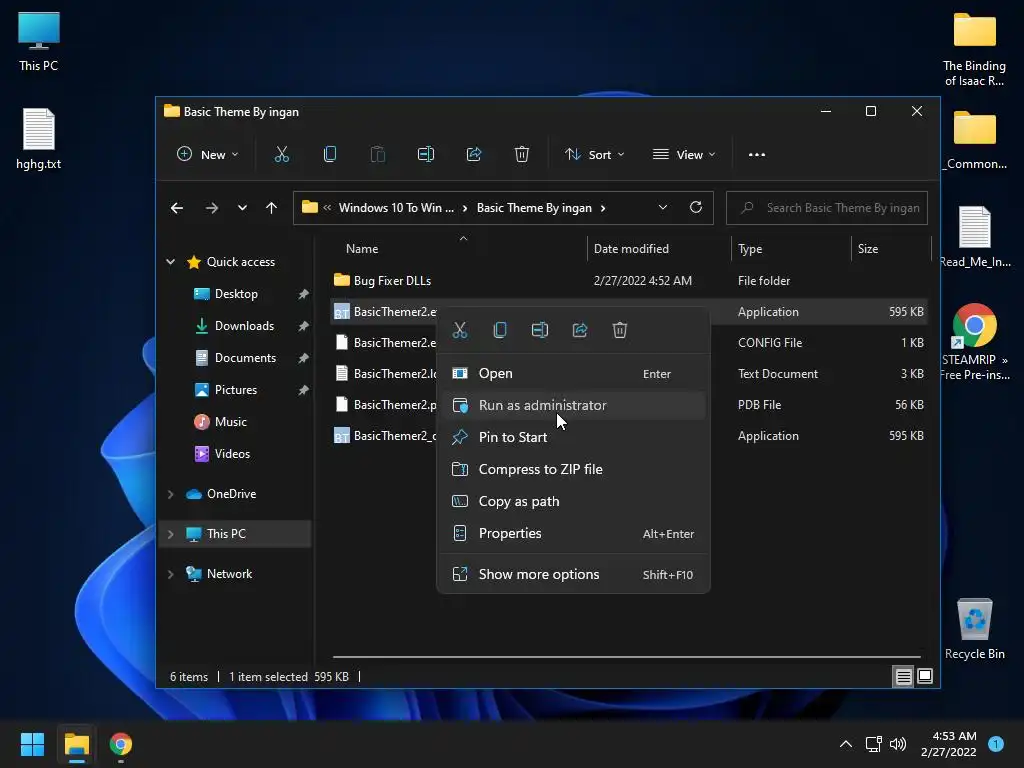This screenshot has width=1024, height=768.
Task: Click the Delete trash icon in Explorer toolbar
Action: [x=521, y=155]
